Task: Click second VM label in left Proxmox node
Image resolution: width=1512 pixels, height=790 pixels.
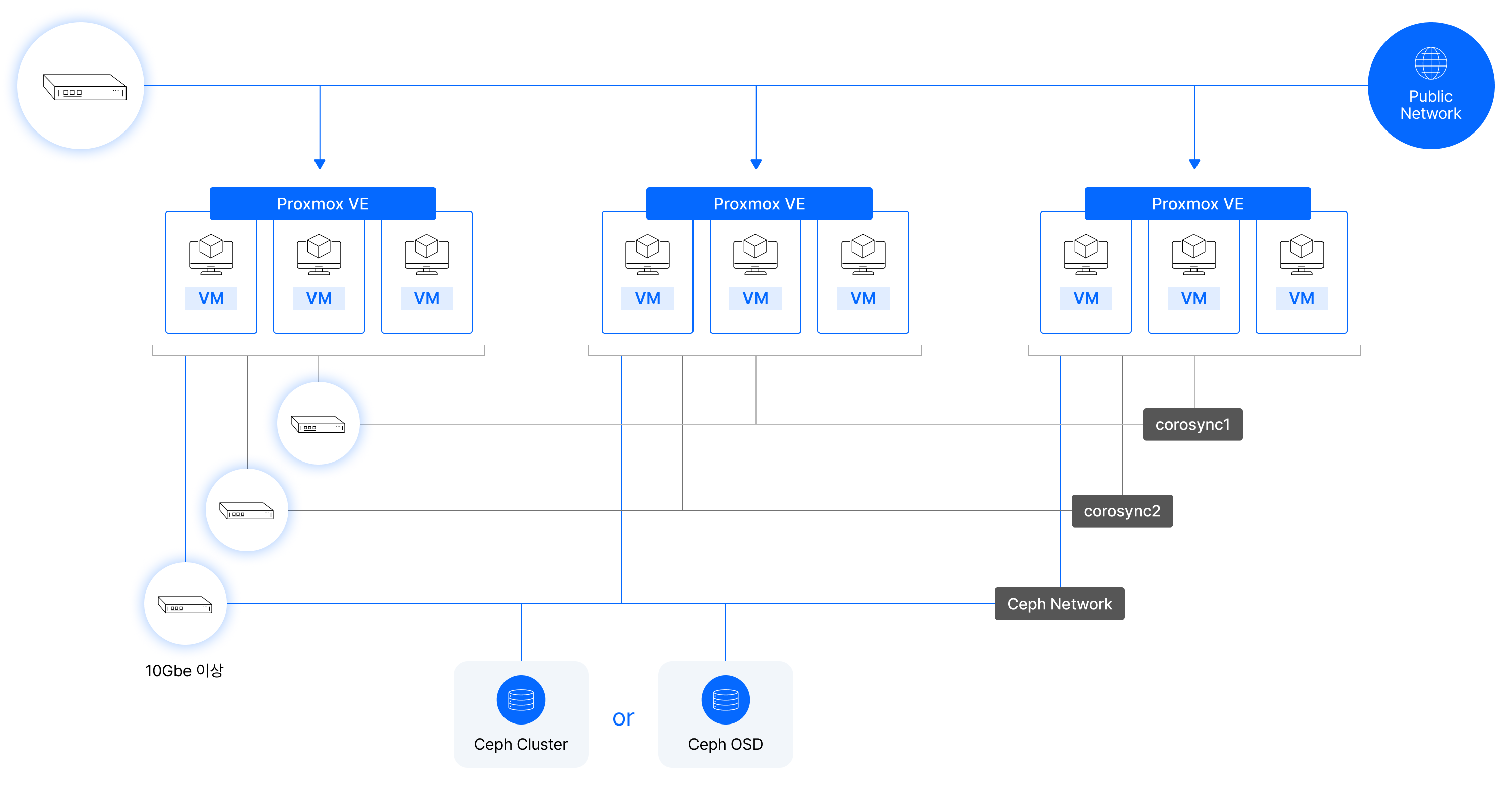Action: pyautogui.click(x=319, y=298)
